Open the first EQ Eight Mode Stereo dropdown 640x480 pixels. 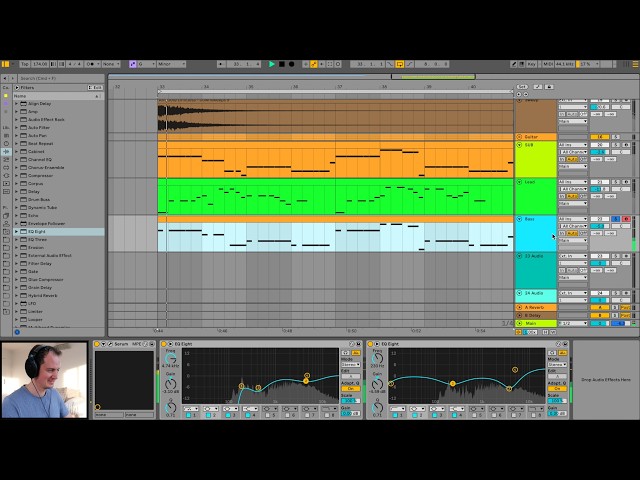[x=351, y=364]
